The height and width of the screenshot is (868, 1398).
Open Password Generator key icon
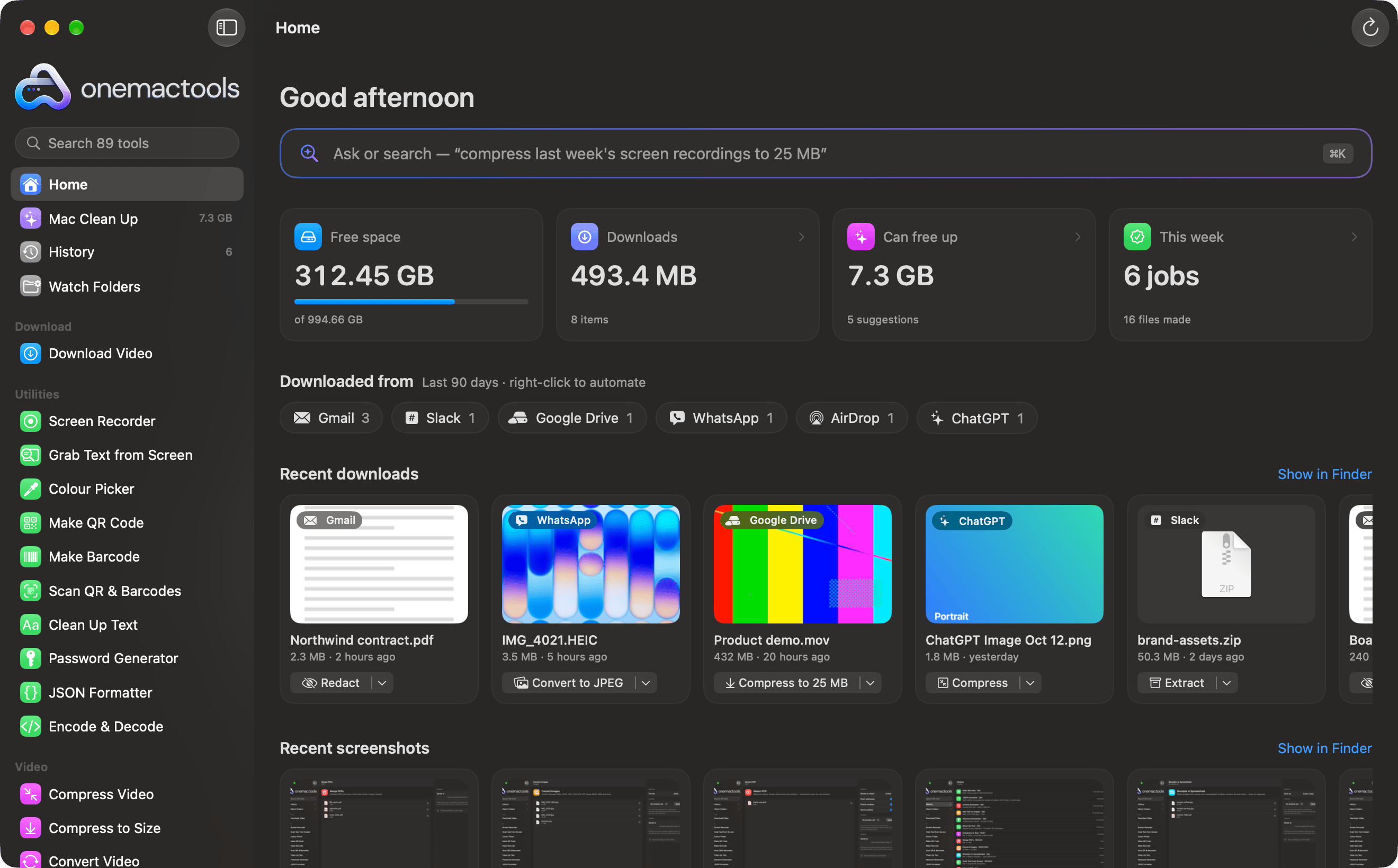[x=30, y=658]
